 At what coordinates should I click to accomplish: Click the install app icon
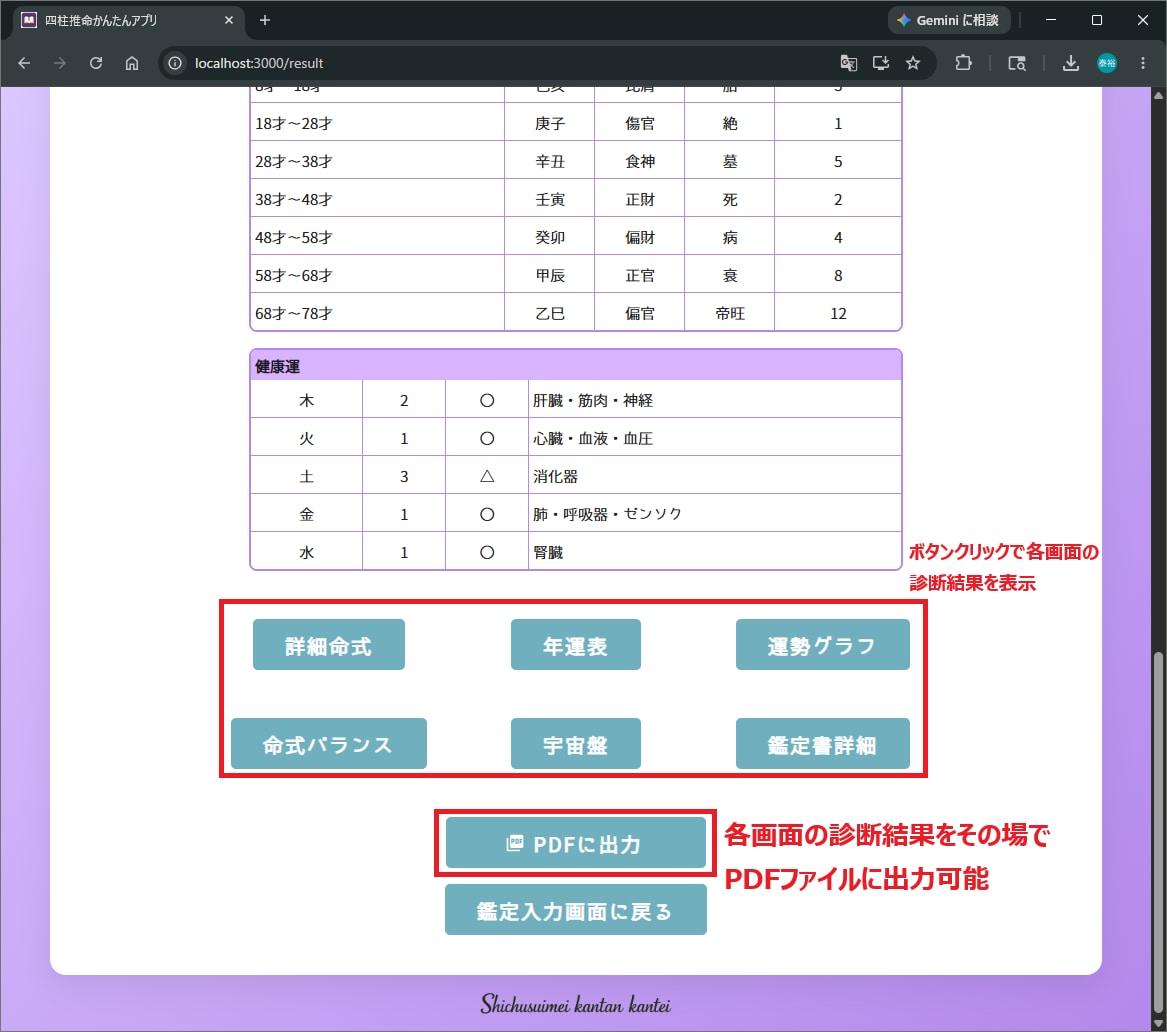coord(880,63)
